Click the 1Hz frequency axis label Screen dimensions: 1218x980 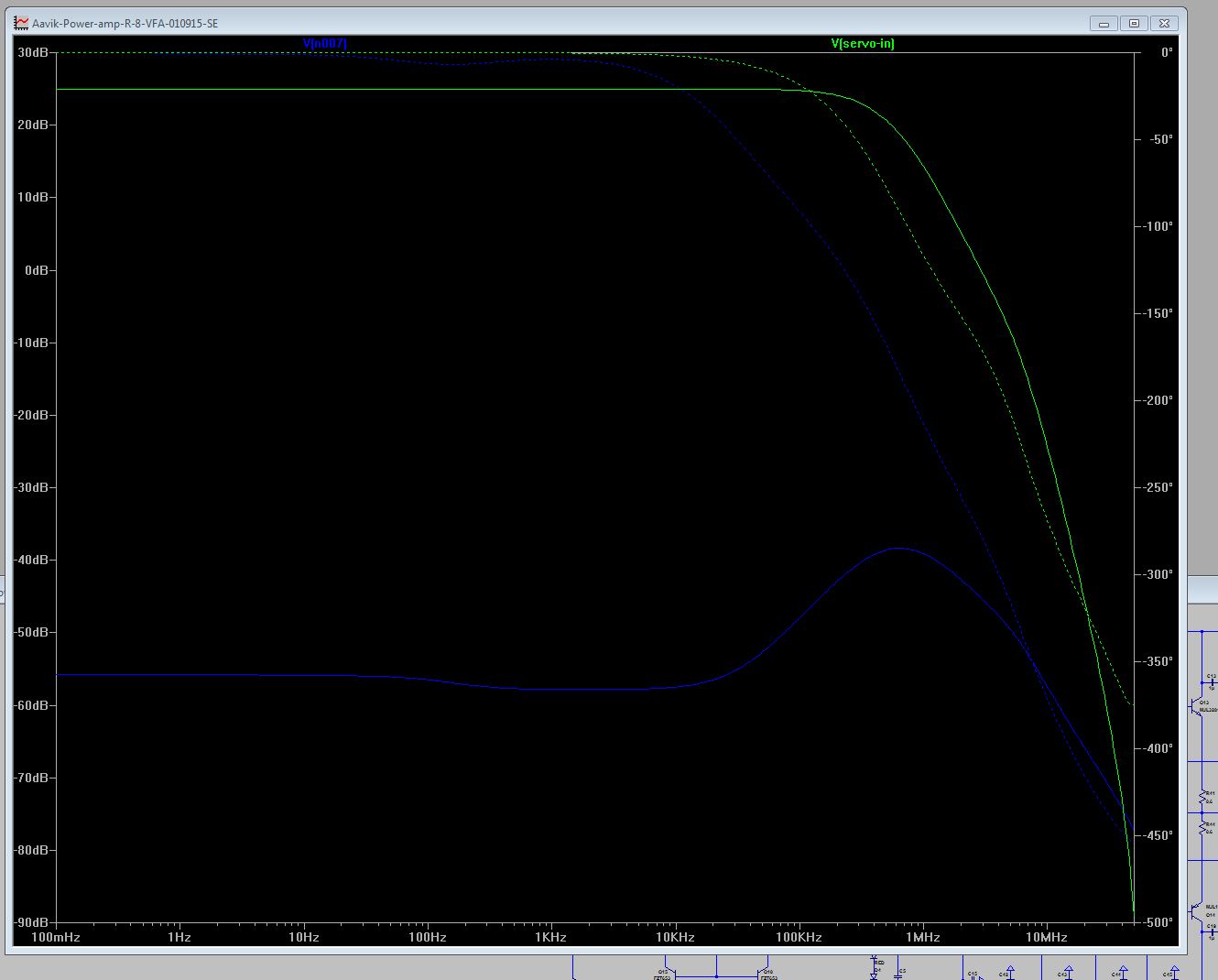click(x=179, y=937)
